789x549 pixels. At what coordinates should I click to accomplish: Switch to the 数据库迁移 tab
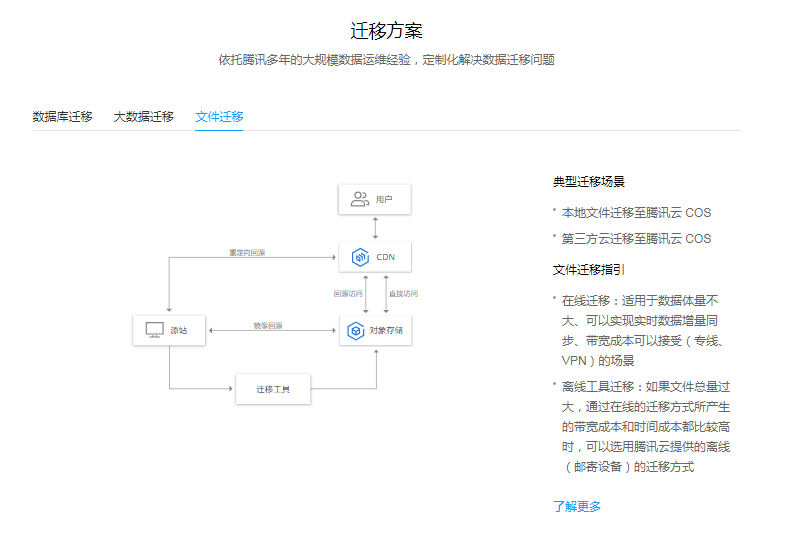point(62,117)
